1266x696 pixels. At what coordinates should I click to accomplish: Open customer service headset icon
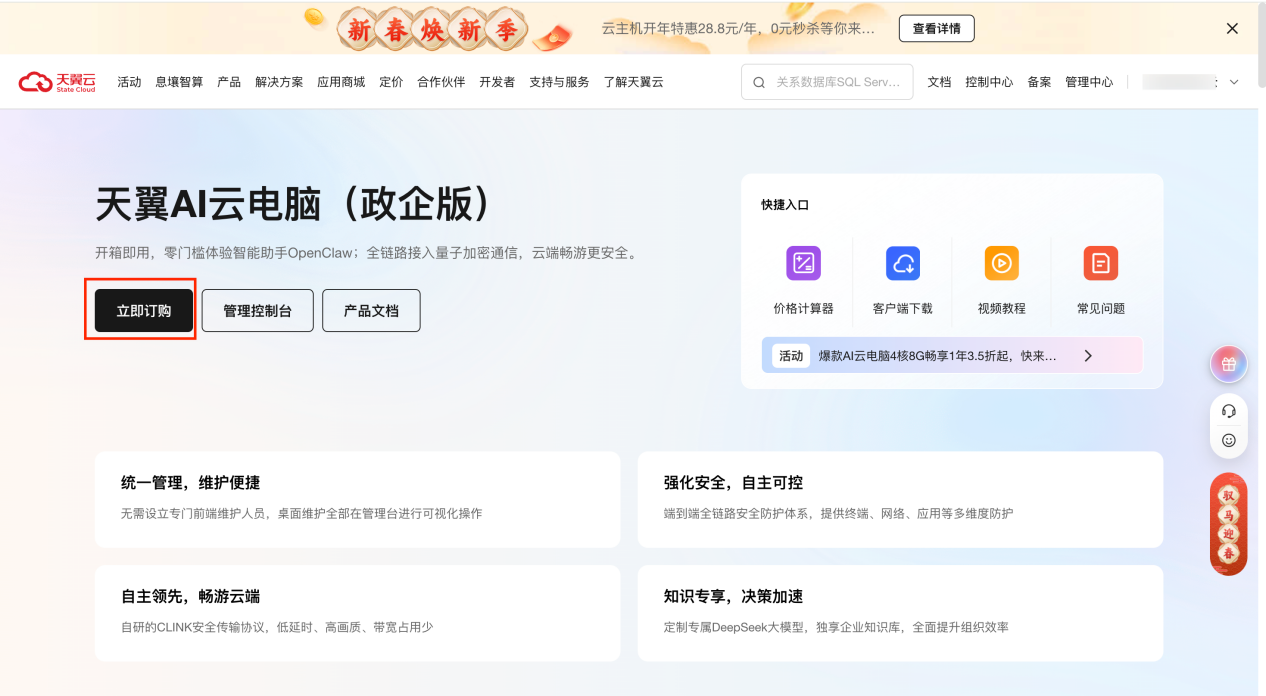pyautogui.click(x=1229, y=411)
